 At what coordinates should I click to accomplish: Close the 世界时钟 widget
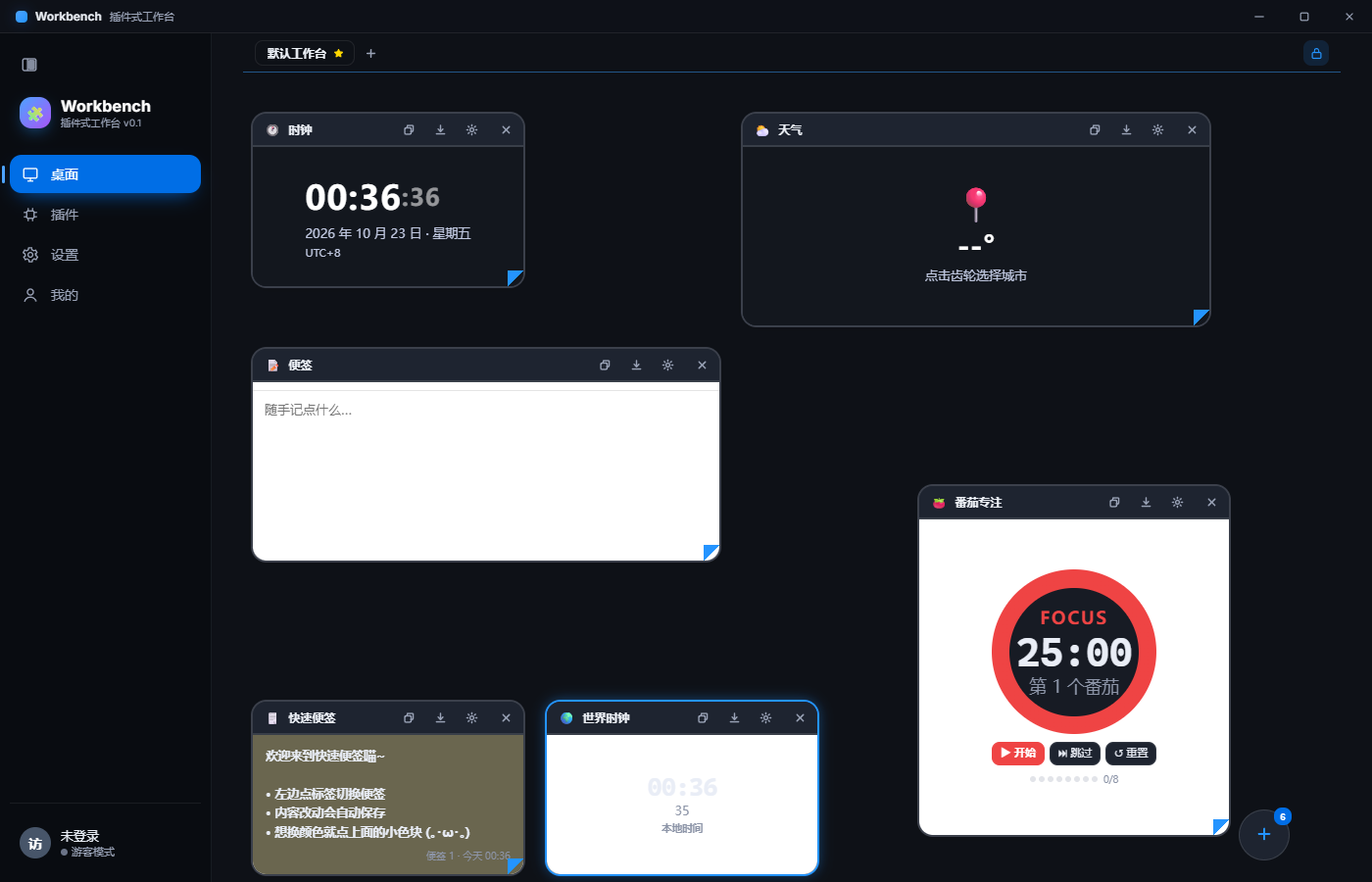pyautogui.click(x=800, y=718)
